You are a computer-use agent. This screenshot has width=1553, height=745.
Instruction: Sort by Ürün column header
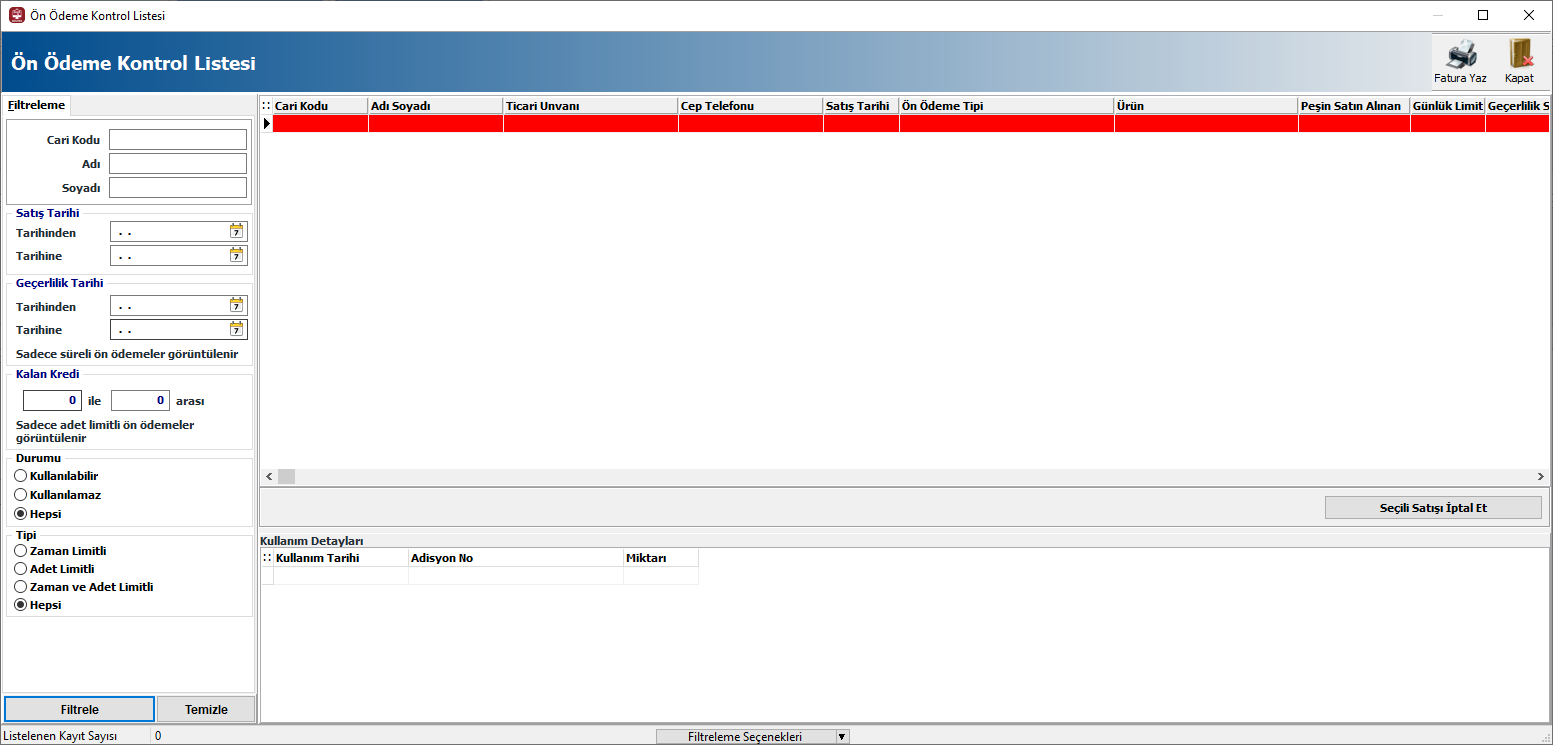1206,105
